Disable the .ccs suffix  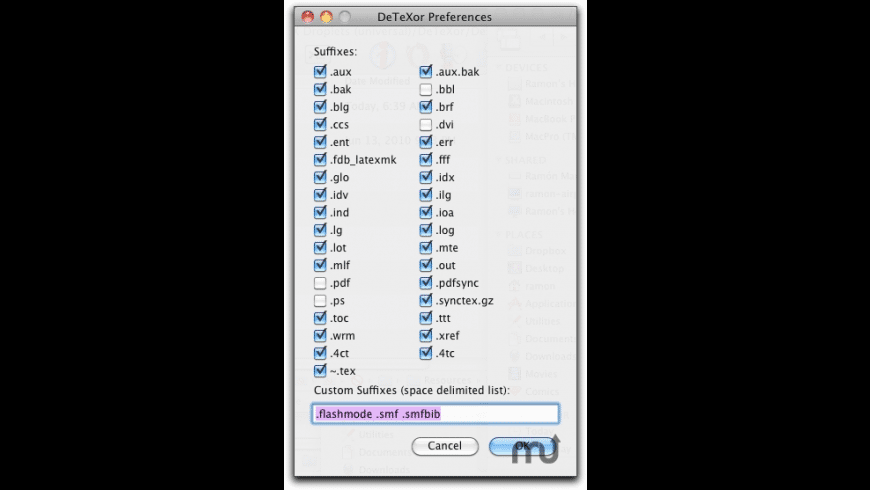coord(320,124)
